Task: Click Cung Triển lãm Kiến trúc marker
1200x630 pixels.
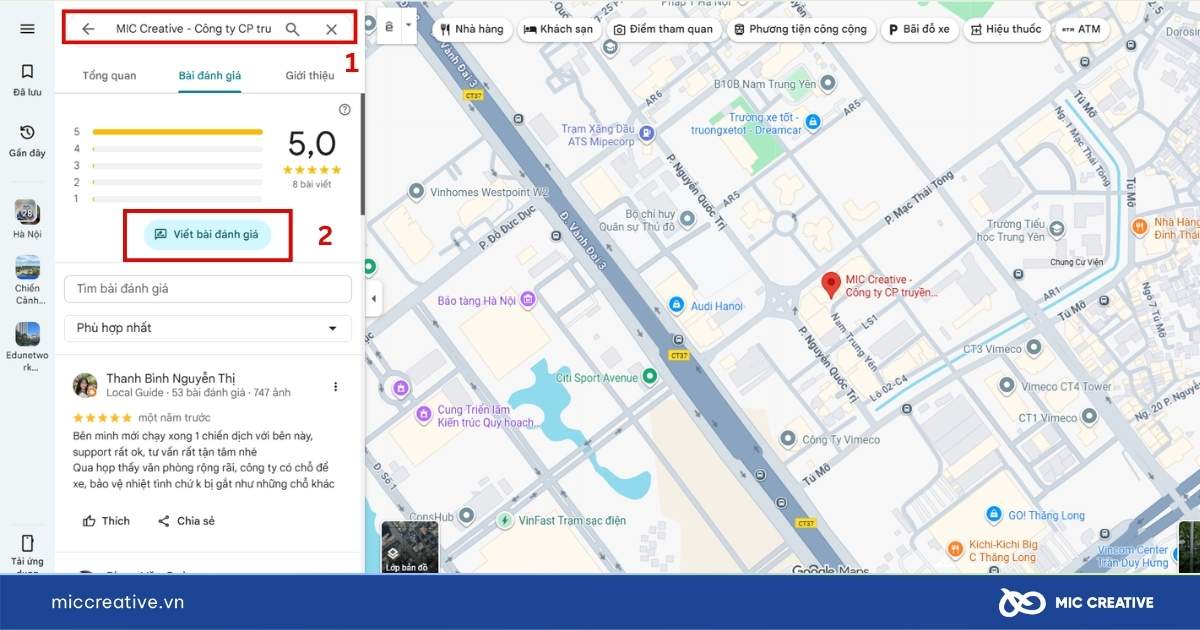Action: coord(424,412)
